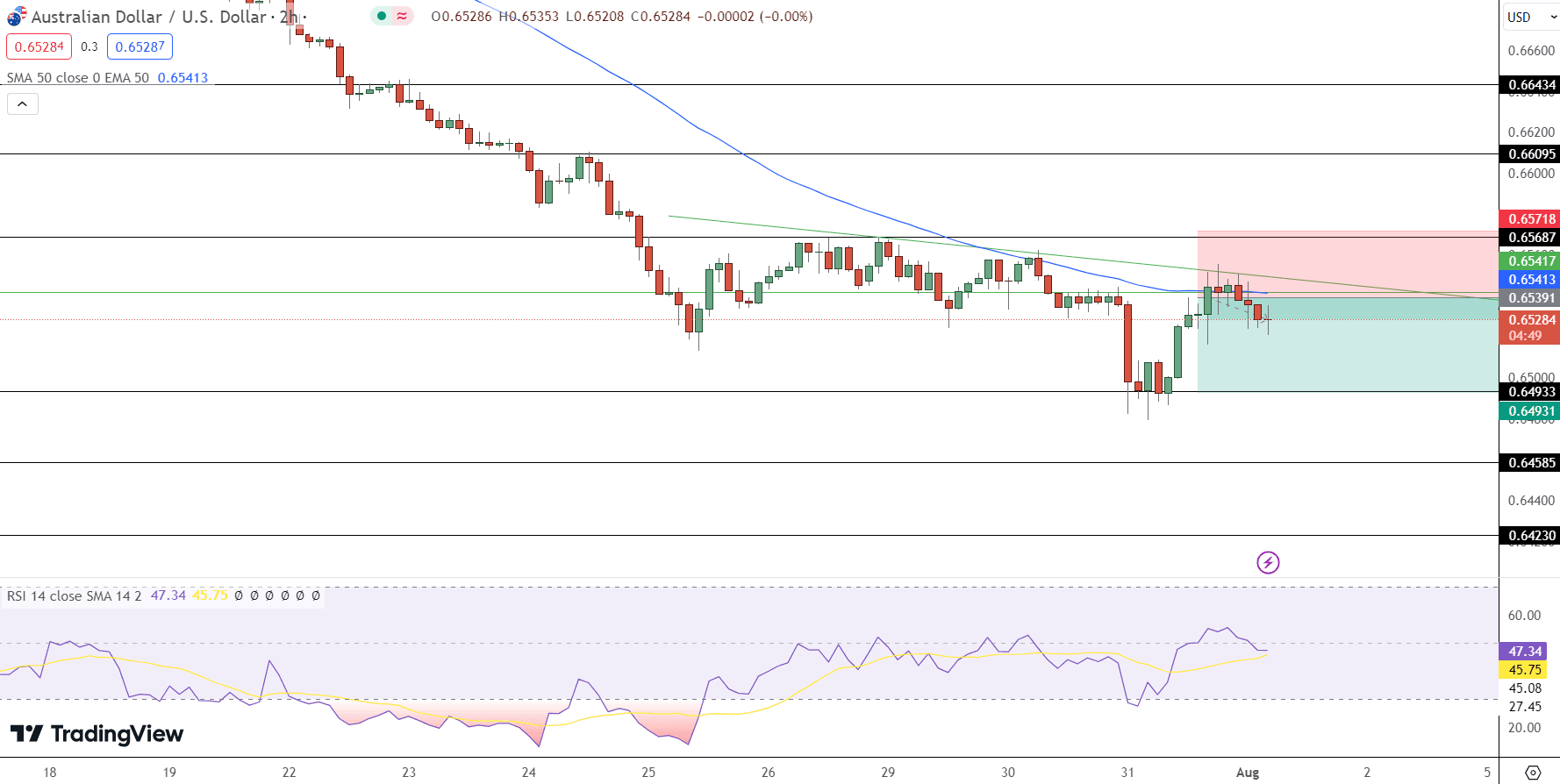
Task: Click the Australian flag symbol icon
Action: 17,16
